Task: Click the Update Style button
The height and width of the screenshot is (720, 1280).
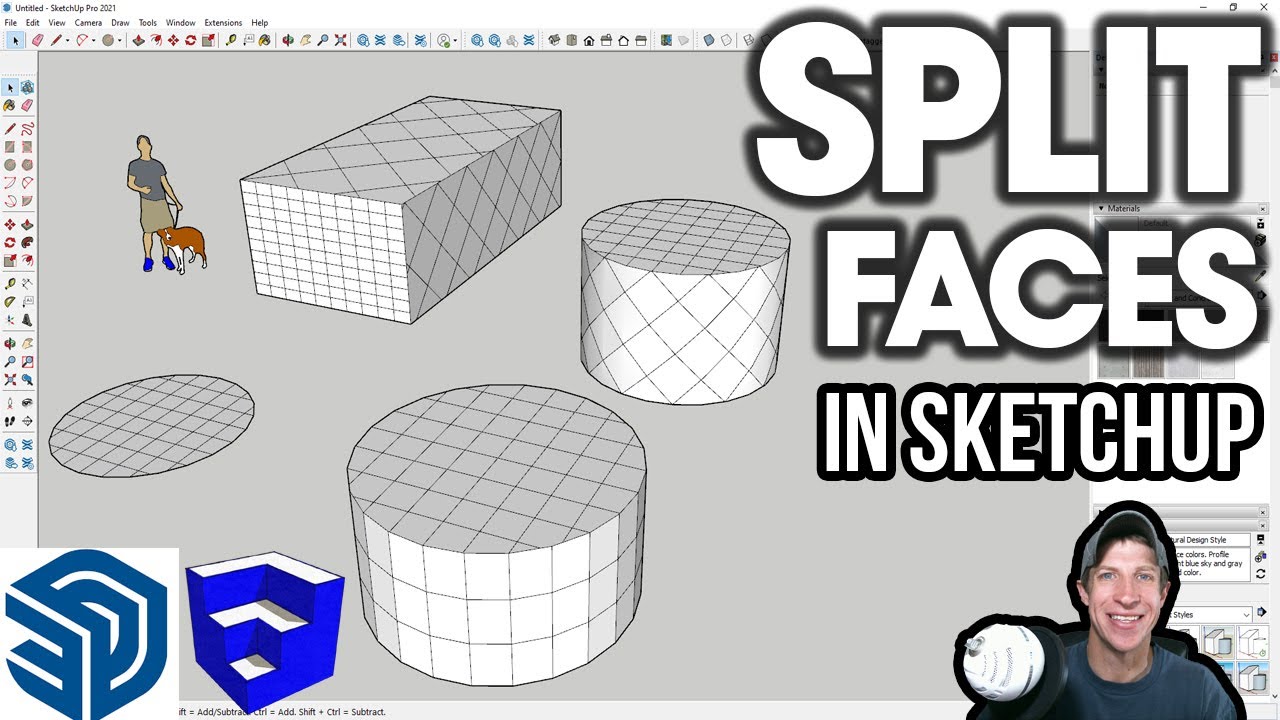Action: coord(1260,574)
